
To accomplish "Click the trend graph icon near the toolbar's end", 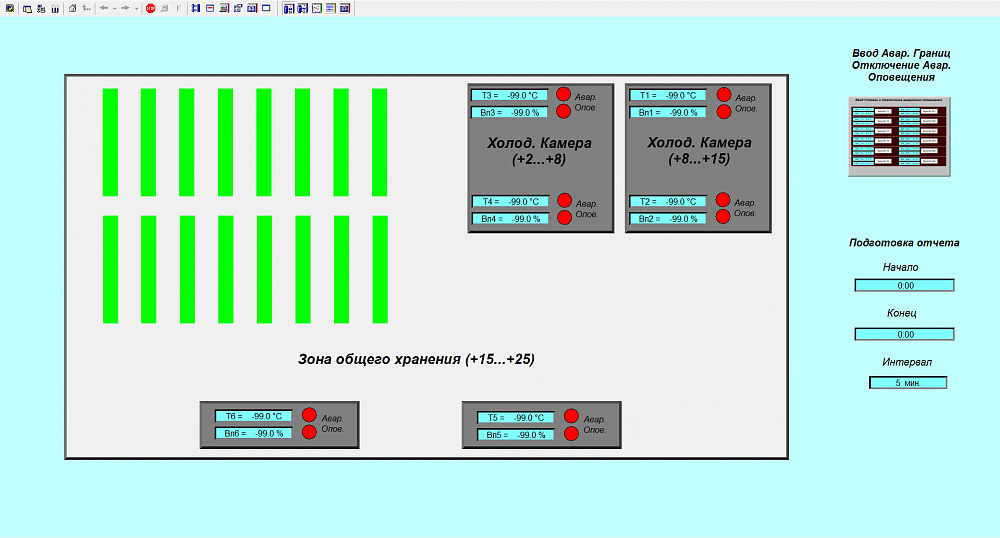I will tap(317, 8).
